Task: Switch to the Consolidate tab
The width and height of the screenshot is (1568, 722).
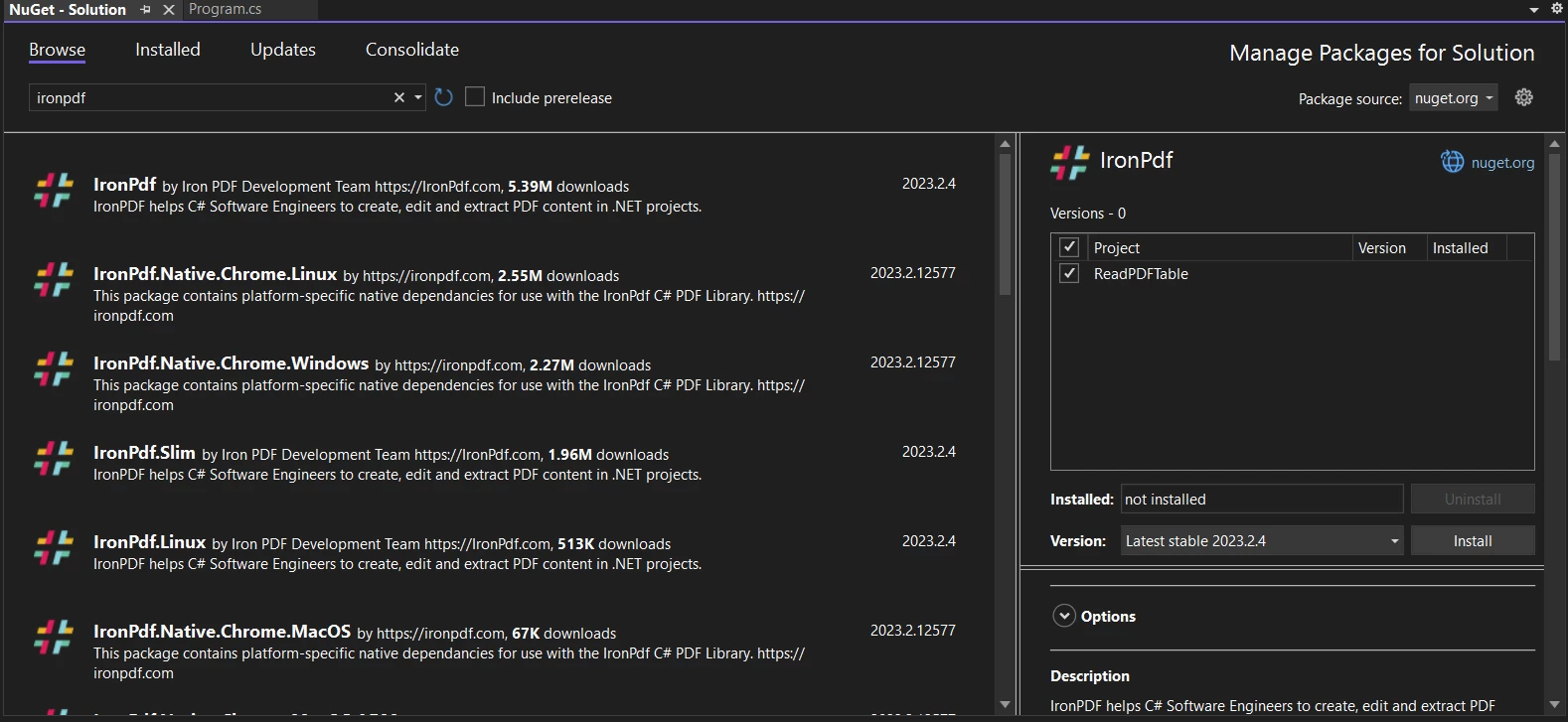Action: pyautogui.click(x=412, y=50)
